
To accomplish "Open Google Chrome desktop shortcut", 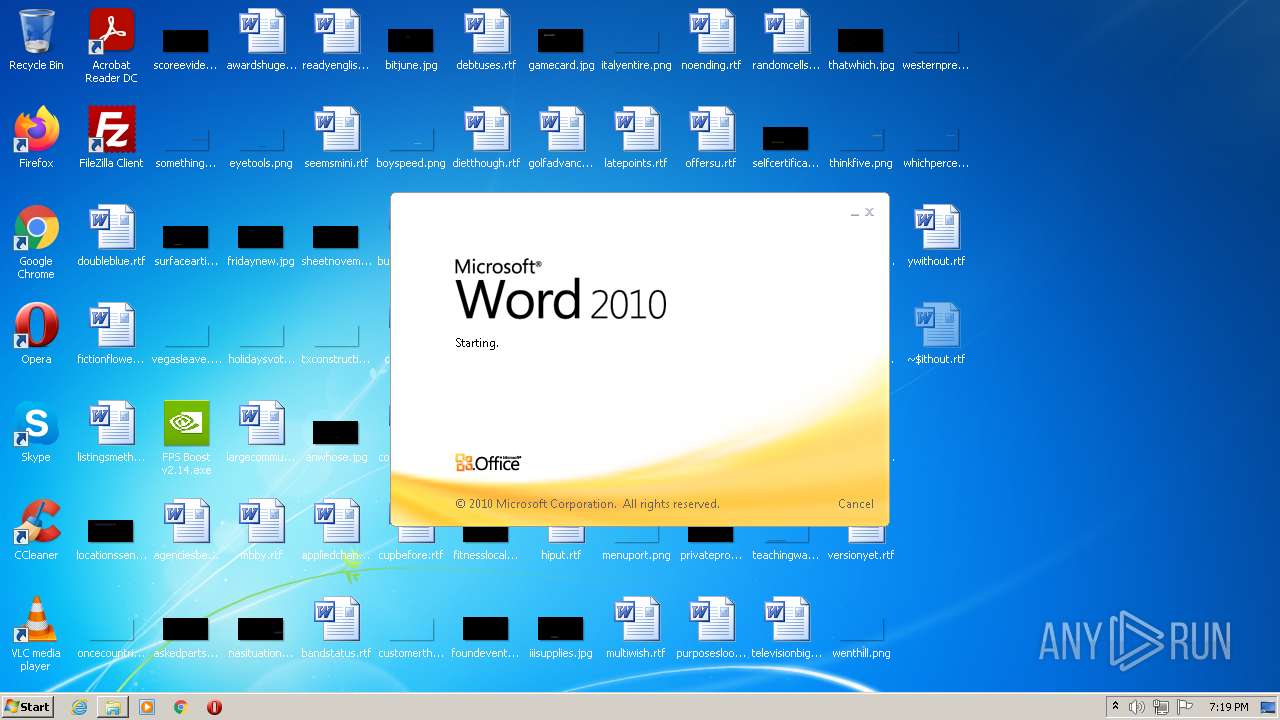I will coord(36,228).
